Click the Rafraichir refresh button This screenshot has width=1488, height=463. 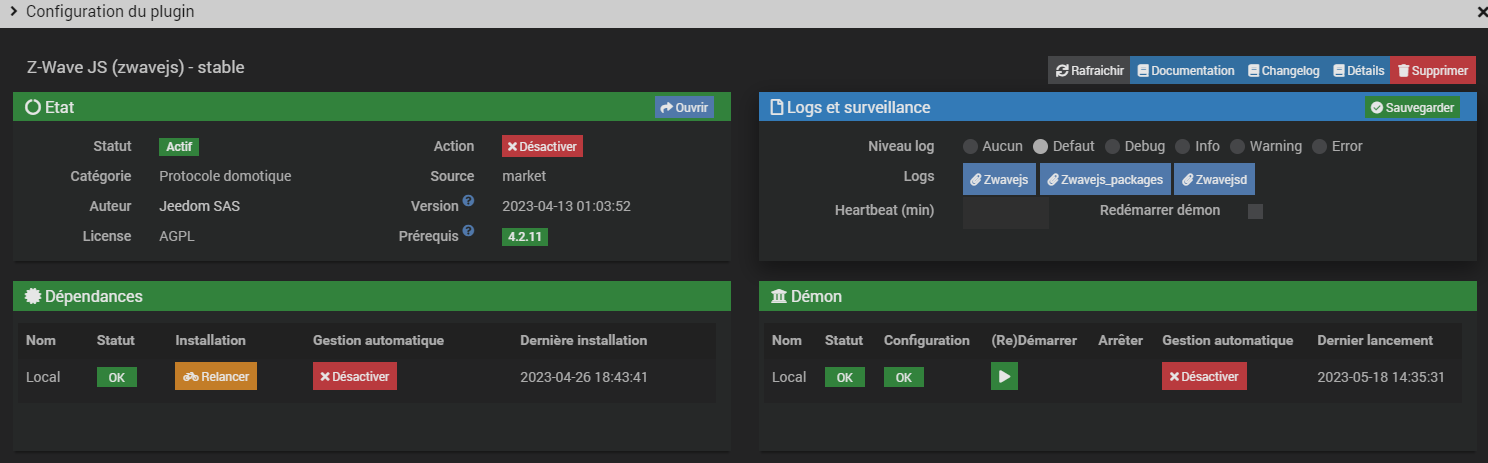pos(1089,70)
